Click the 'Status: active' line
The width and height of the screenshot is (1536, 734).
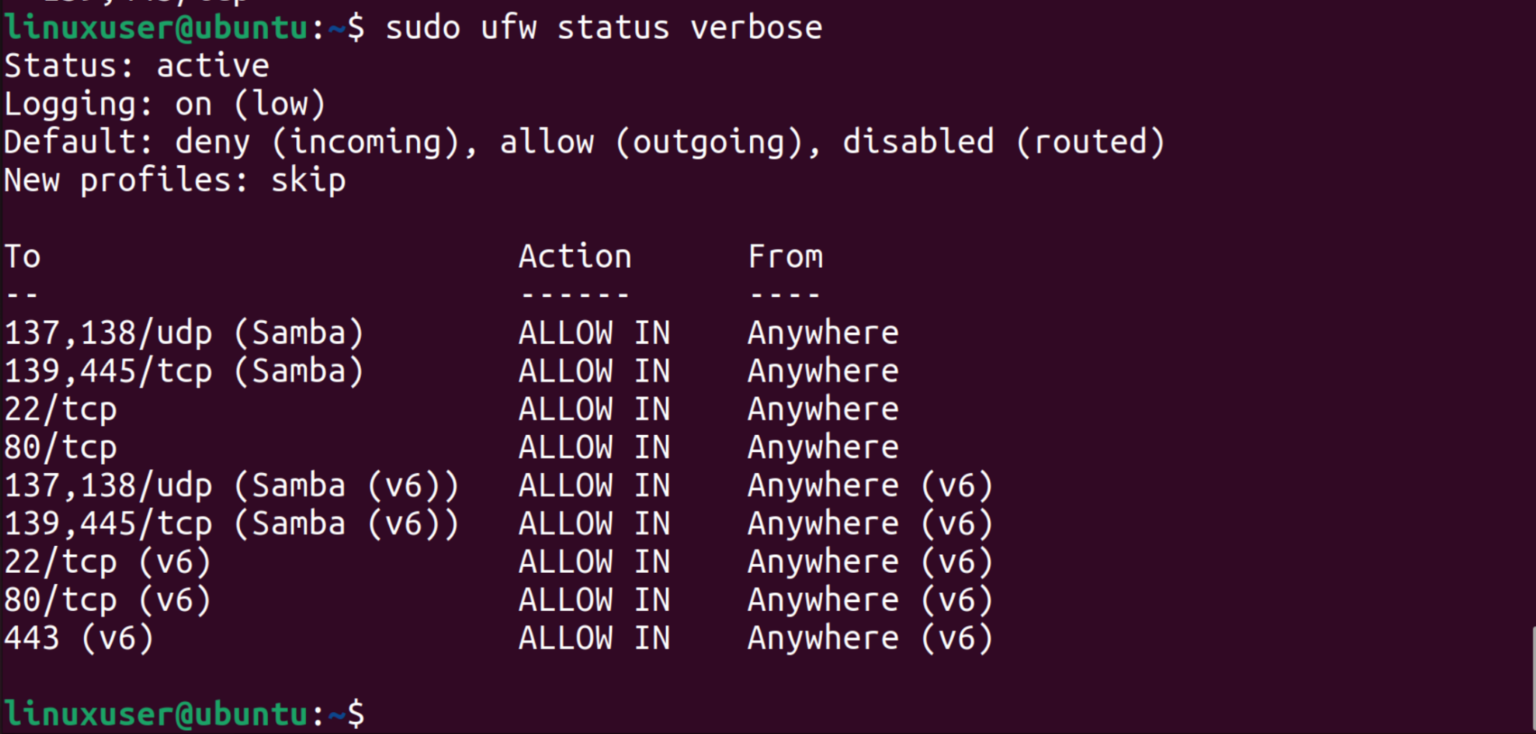tap(137, 66)
